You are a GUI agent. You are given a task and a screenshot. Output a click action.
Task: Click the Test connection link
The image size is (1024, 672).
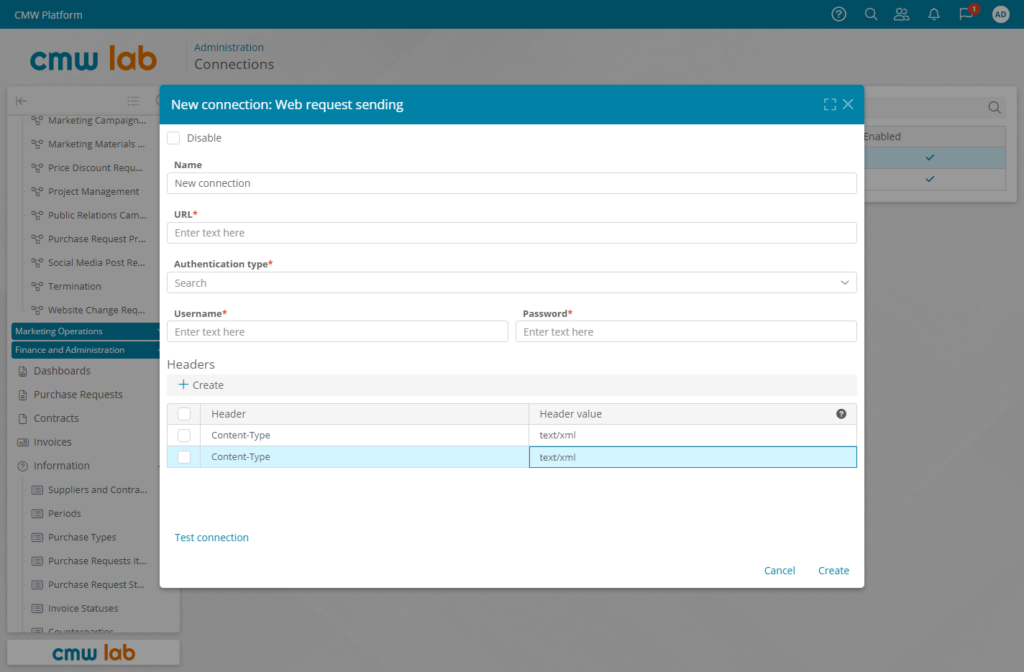point(212,537)
